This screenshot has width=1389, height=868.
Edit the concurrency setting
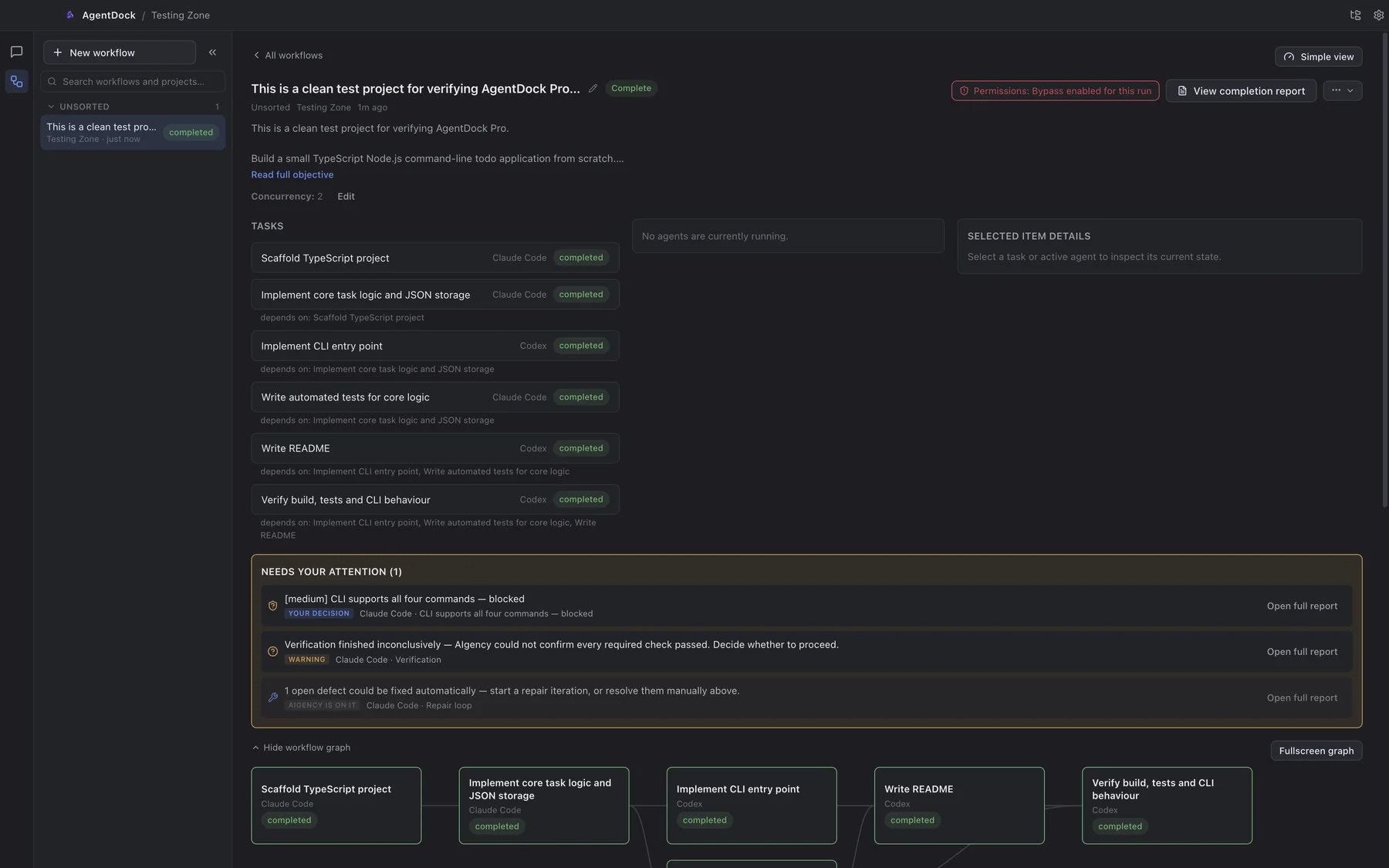coord(346,196)
